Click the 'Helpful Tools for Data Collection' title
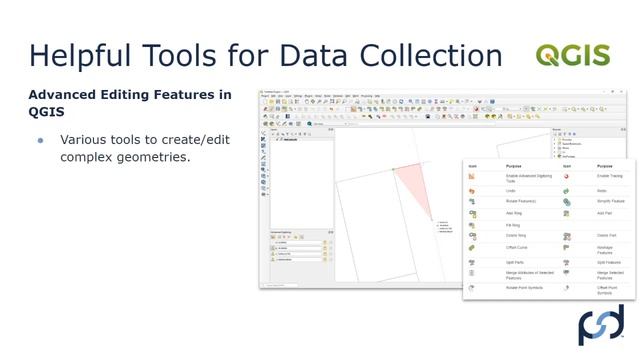 coord(266,56)
